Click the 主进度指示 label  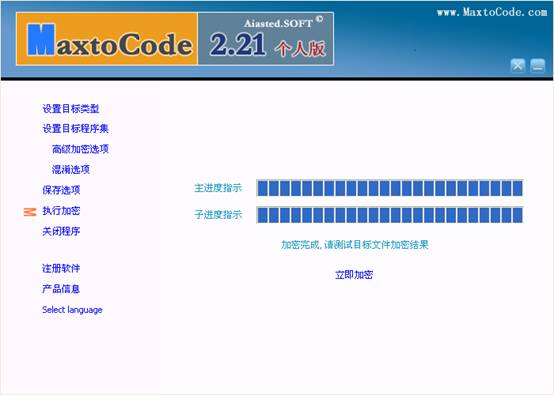[x=218, y=188]
